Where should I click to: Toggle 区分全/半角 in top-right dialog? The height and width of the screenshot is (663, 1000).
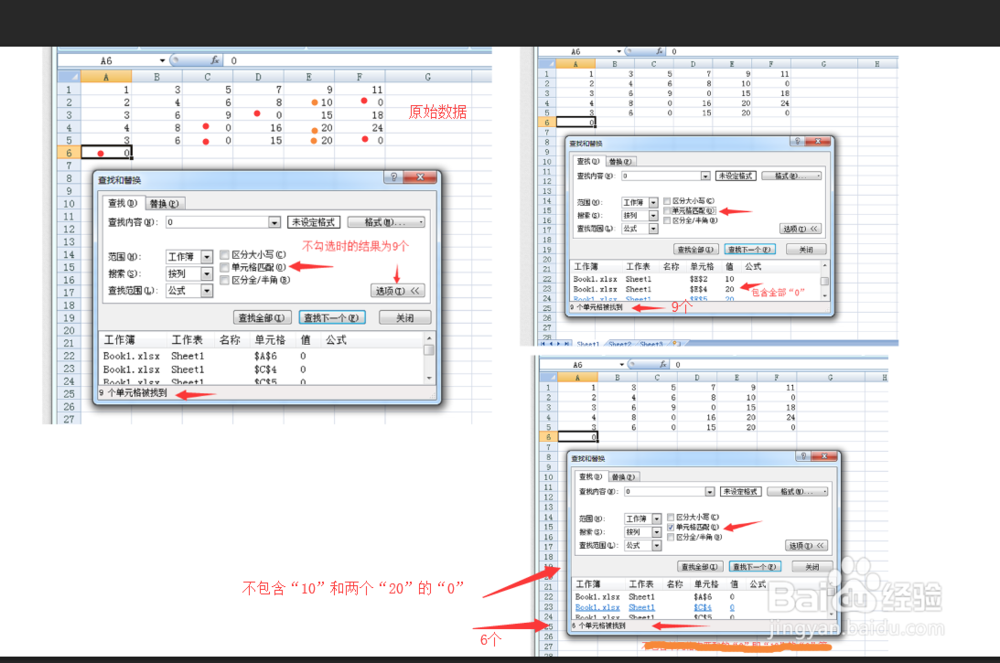tap(667, 221)
